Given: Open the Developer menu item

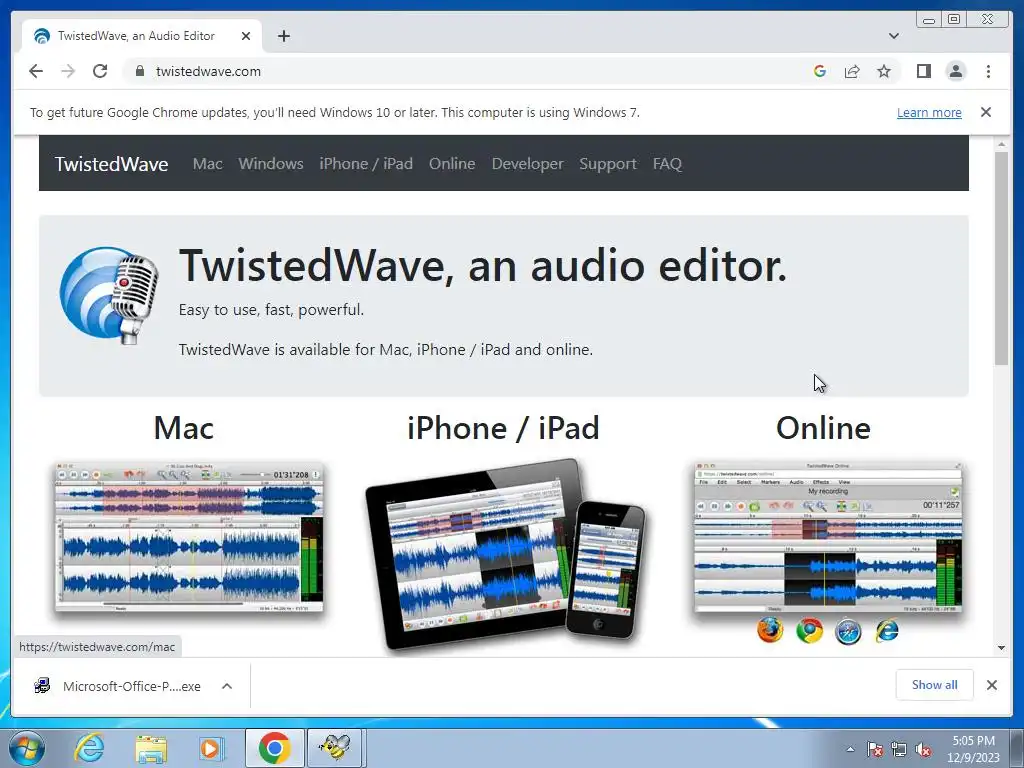Looking at the screenshot, I should coord(528,164).
